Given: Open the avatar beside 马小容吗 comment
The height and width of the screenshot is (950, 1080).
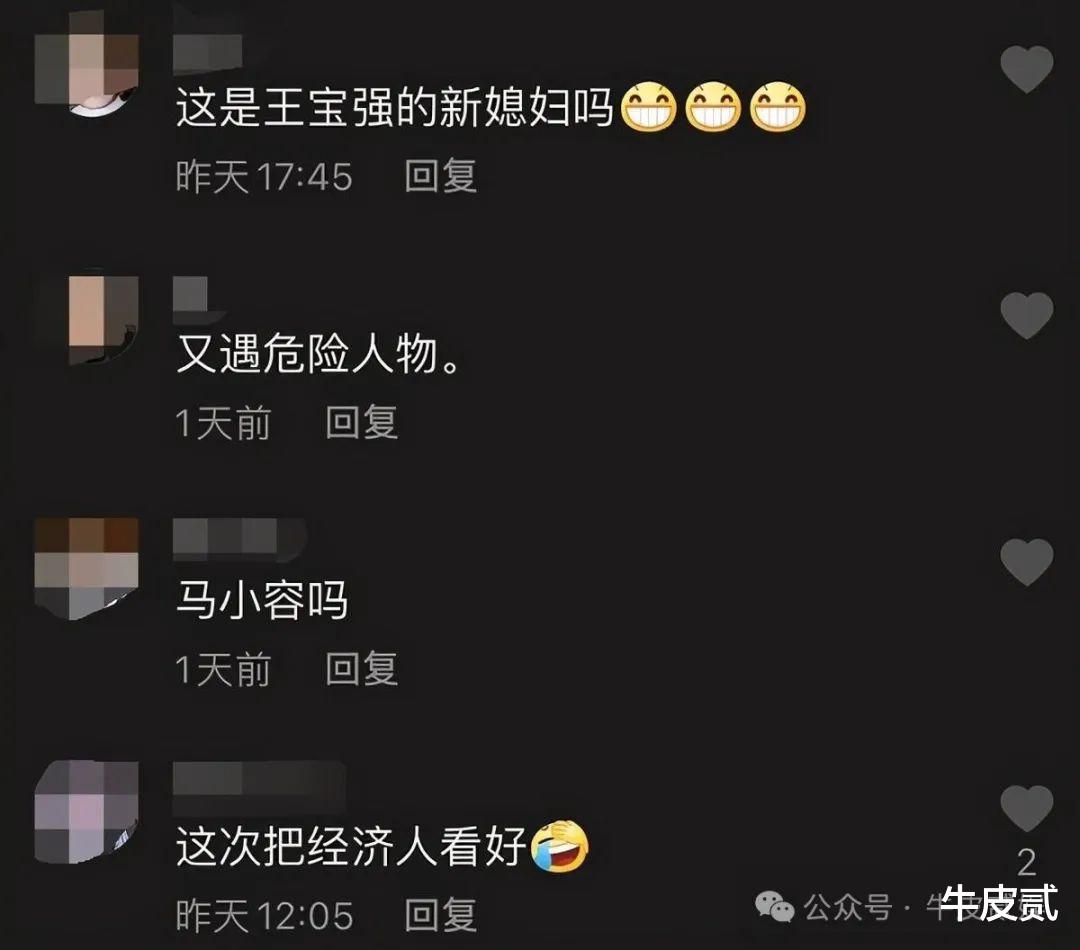Looking at the screenshot, I should pyautogui.click(x=87, y=568).
